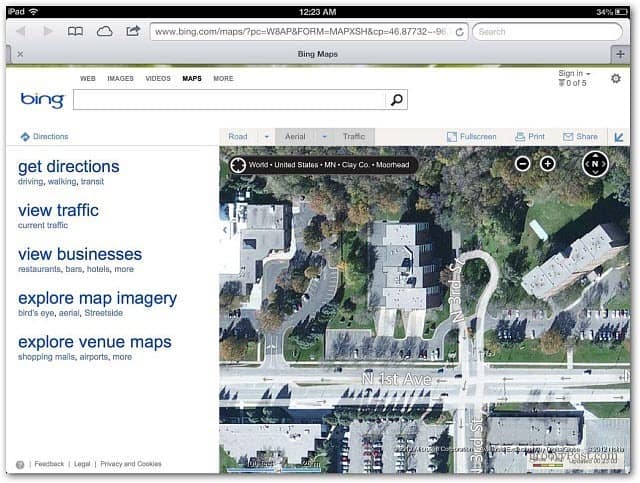Click World in the location breadcrumb

[x=258, y=165]
